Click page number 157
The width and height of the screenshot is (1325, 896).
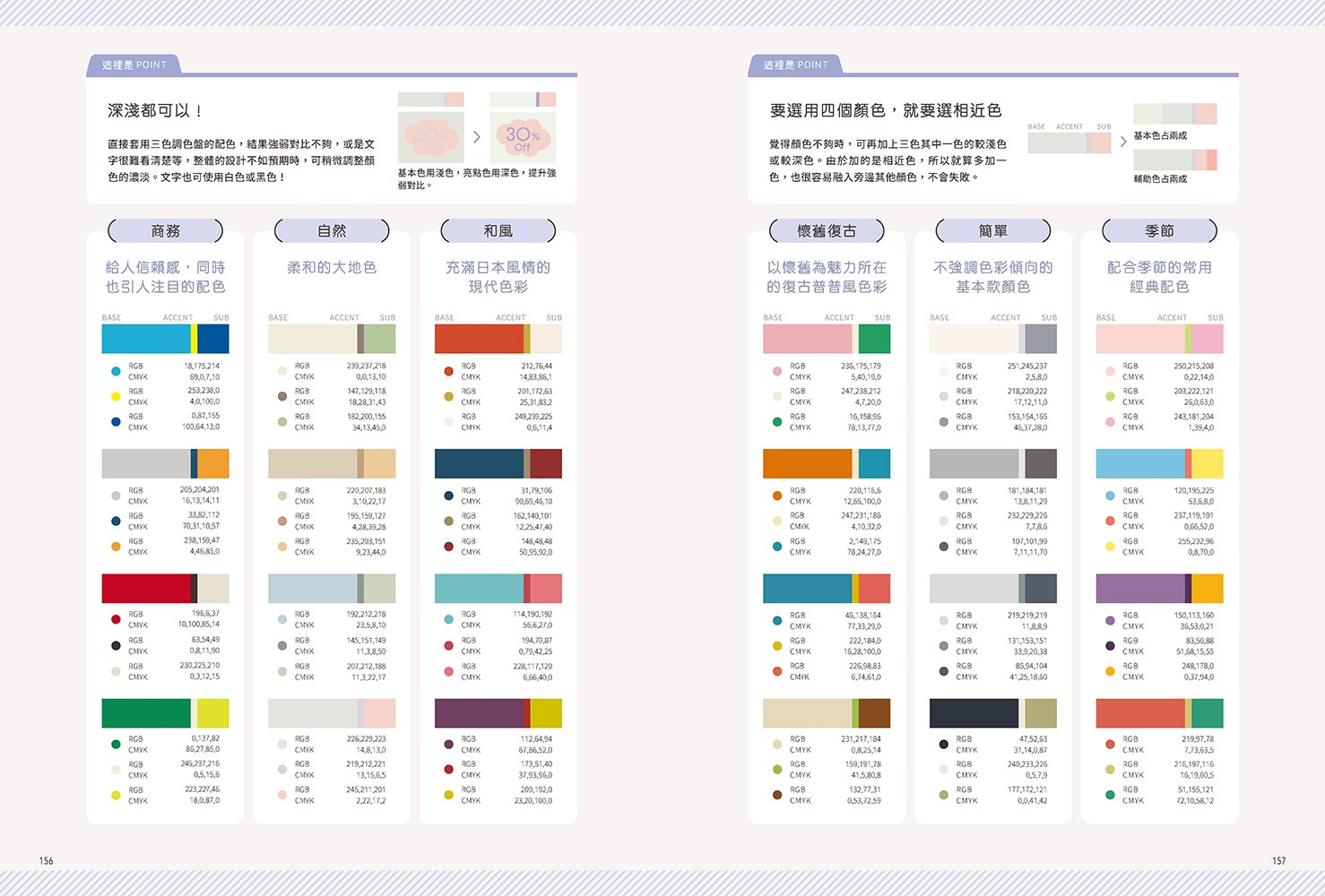coord(1279,861)
